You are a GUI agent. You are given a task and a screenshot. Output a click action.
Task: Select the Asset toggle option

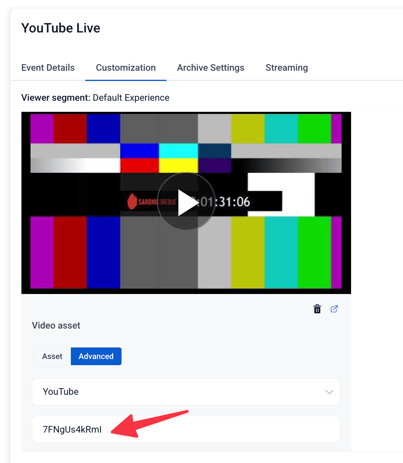52,356
